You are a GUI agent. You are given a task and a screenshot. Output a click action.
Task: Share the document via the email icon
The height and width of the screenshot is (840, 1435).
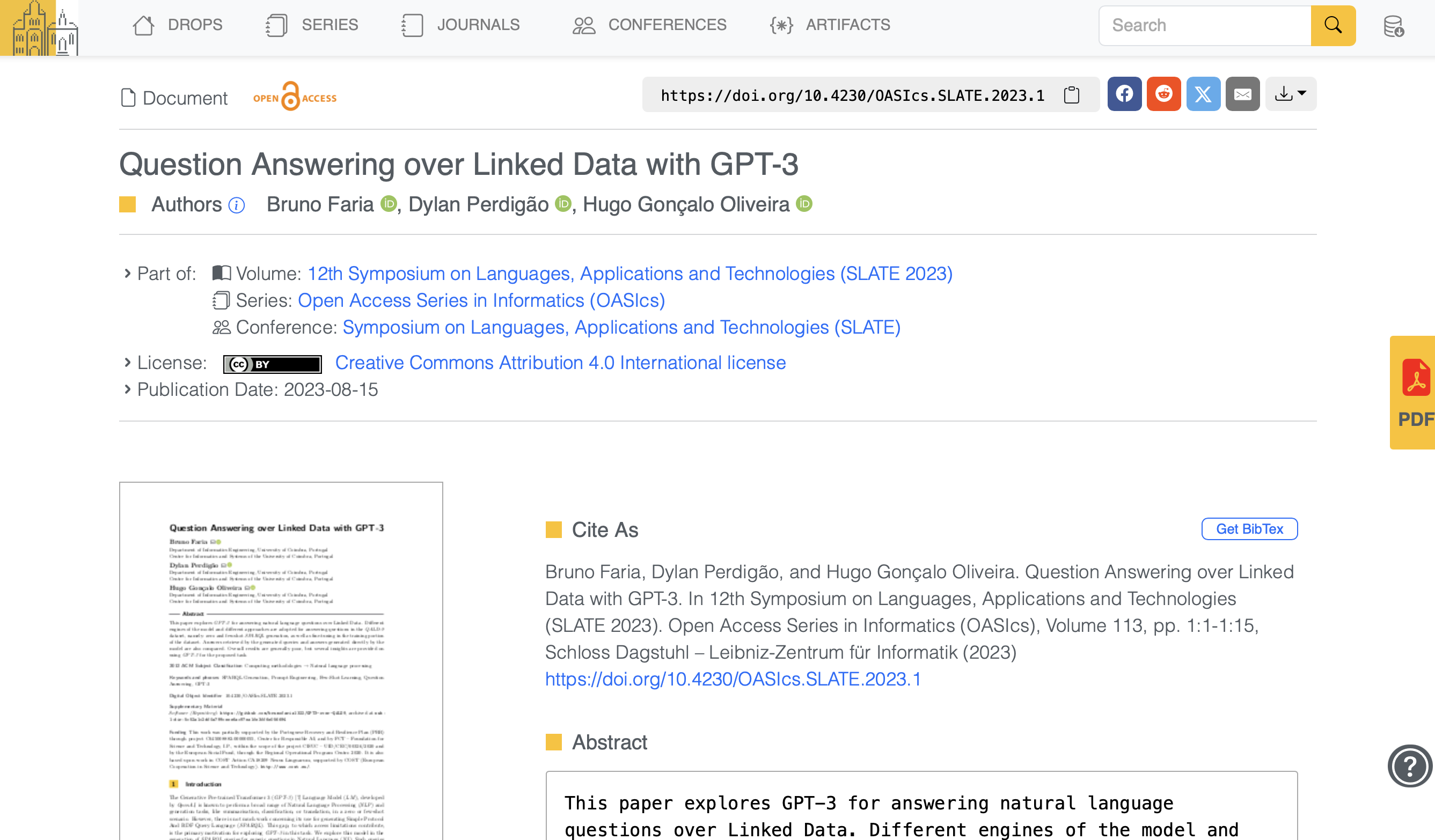1242,94
